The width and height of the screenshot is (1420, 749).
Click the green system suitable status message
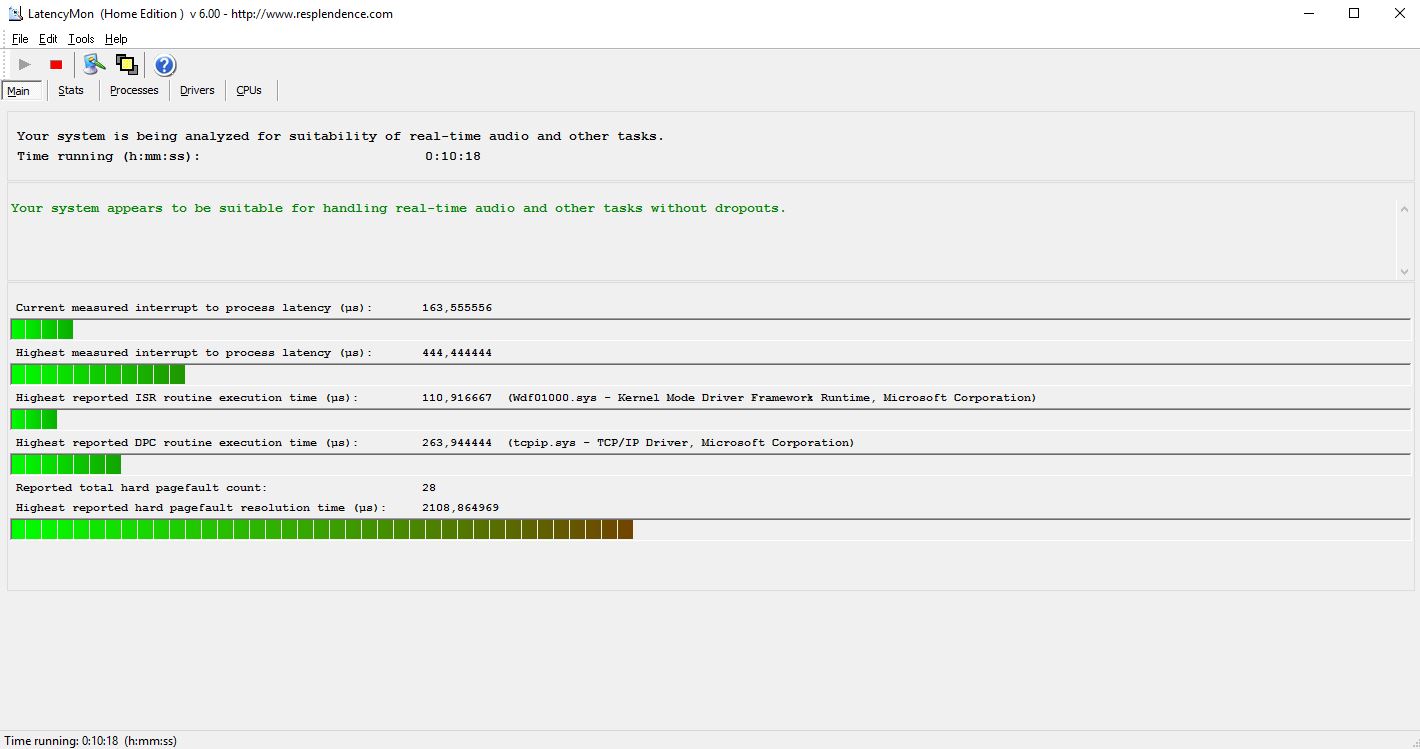pyautogui.click(x=398, y=208)
